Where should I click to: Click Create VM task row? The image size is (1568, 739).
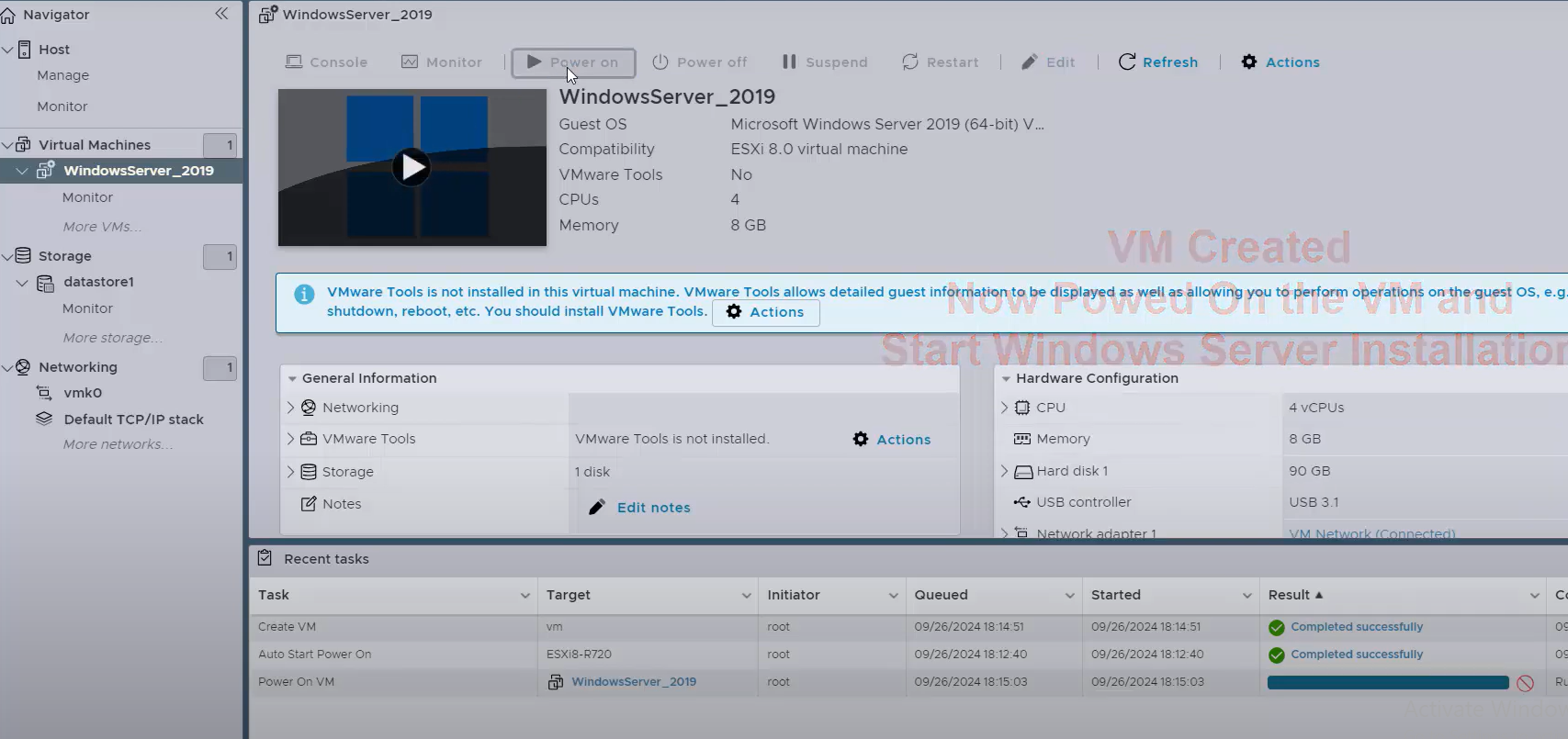[x=908, y=627]
